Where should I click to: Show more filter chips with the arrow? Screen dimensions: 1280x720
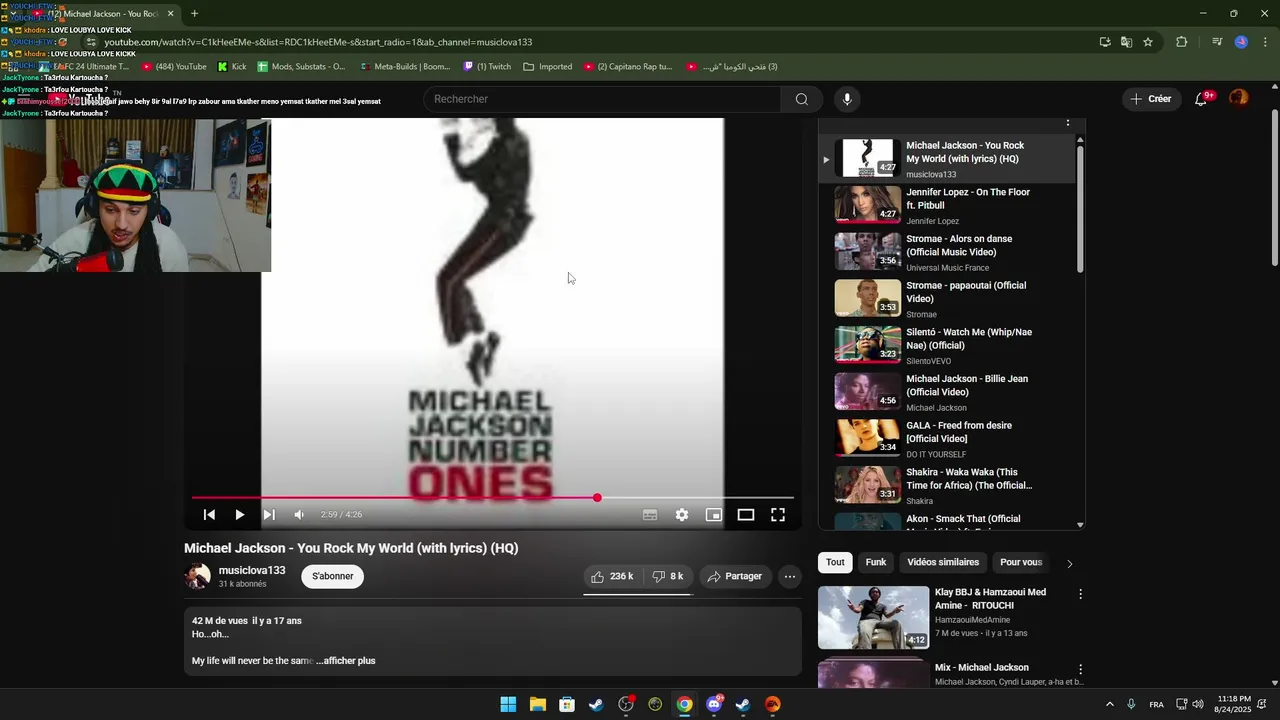click(x=1069, y=563)
